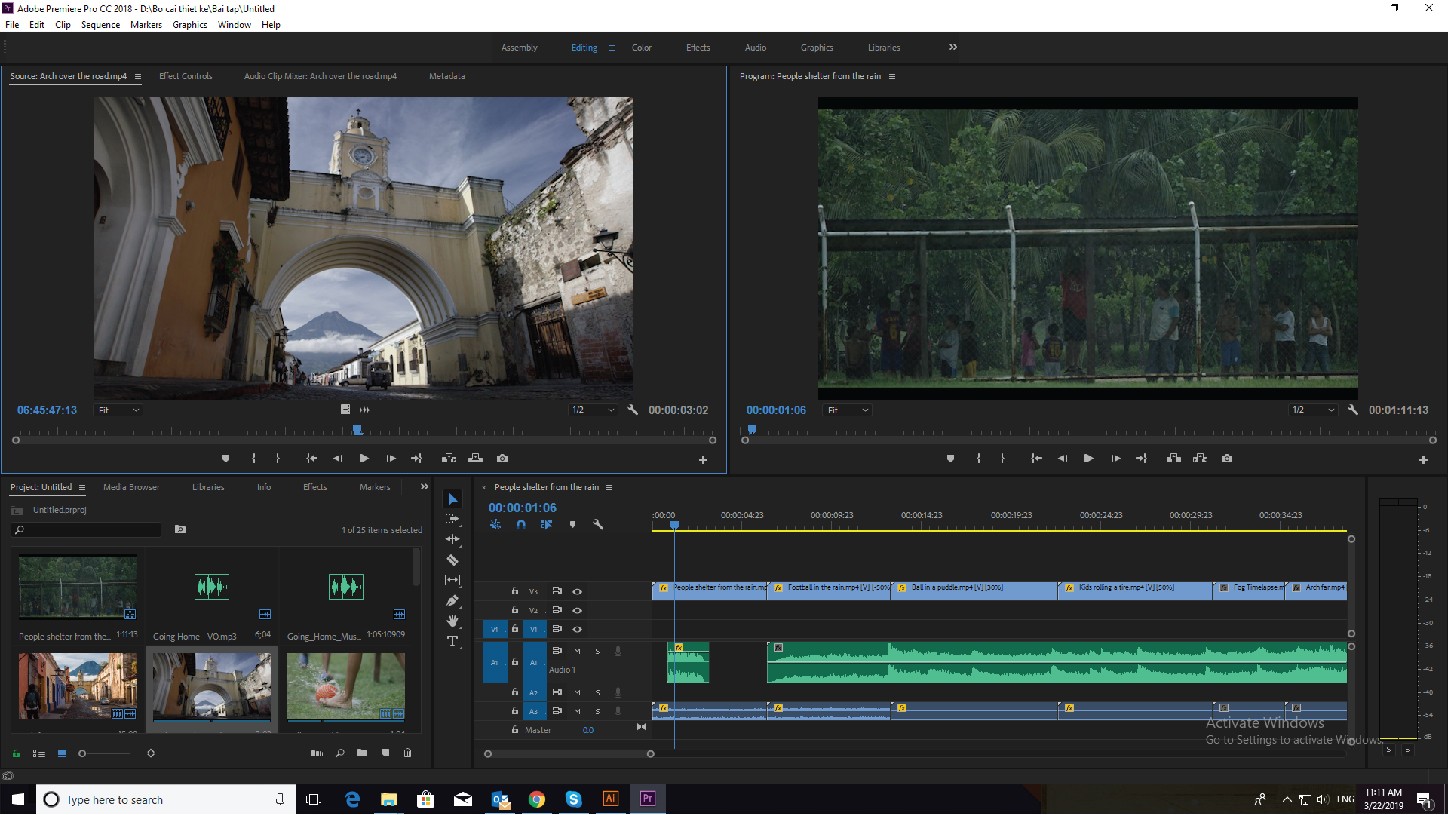Solo audio track A3
The image size is (1449, 815).
[598, 711]
